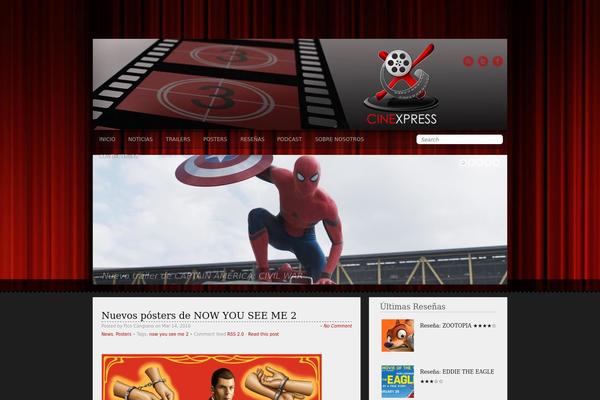Viewport: 600px width, 400px height.
Task: Click the last red social icon in header
Action: click(x=497, y=61)
